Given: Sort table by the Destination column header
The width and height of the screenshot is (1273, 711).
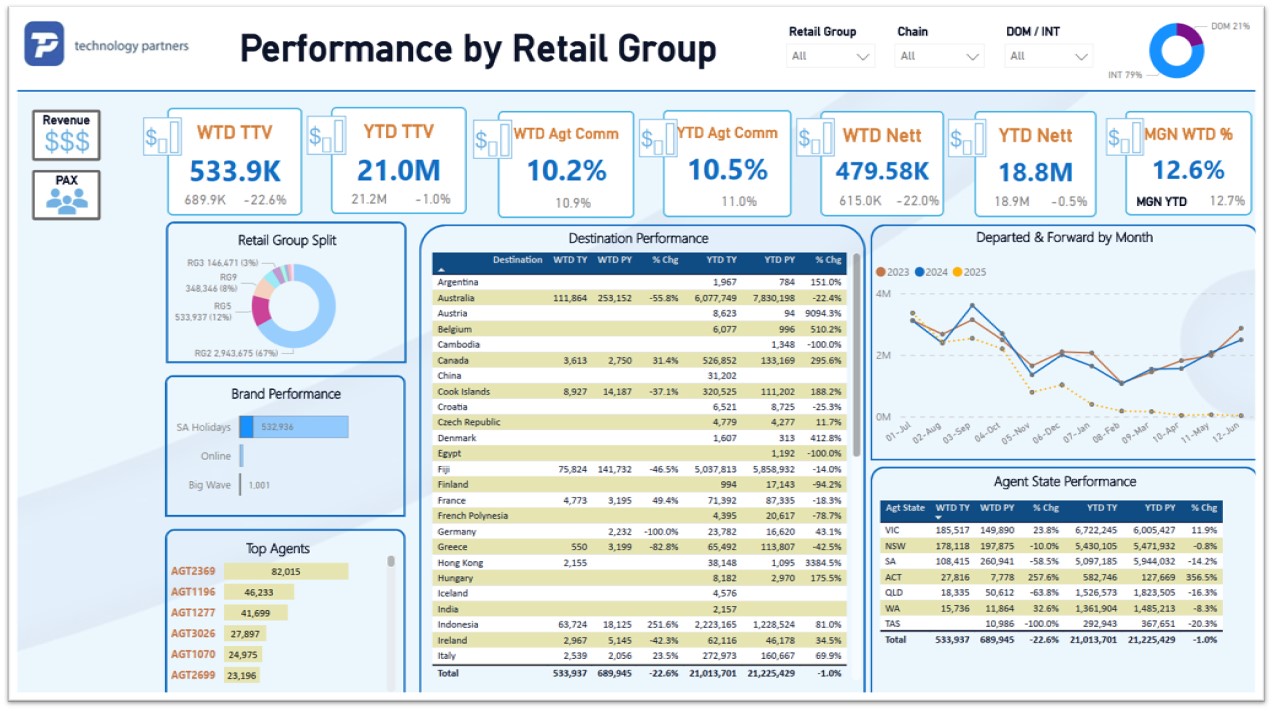Looking at the screenshot, I should [x=517, y=260].
